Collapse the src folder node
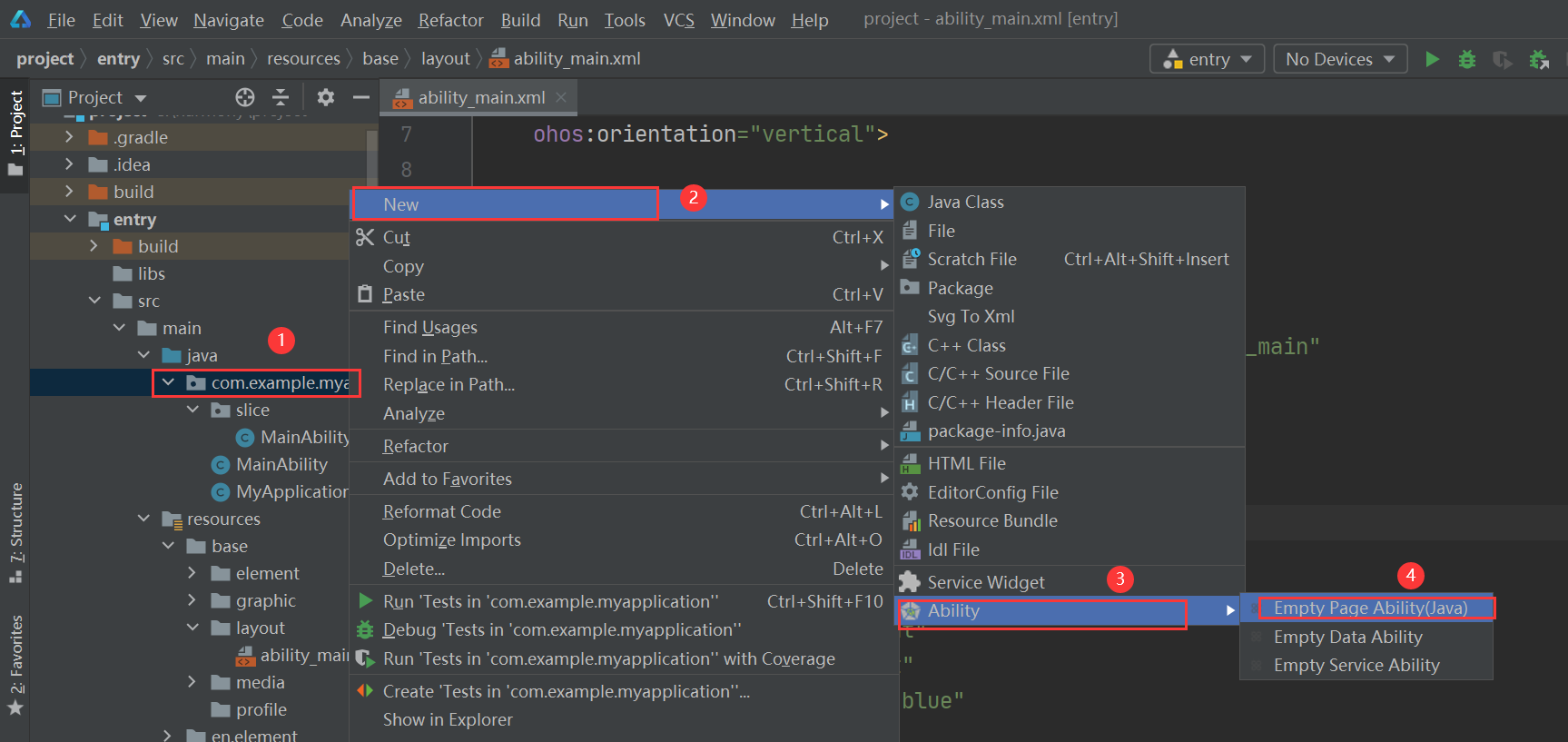Image resolution: width=1568 pixels, height=742 pixels. [94, 301]
